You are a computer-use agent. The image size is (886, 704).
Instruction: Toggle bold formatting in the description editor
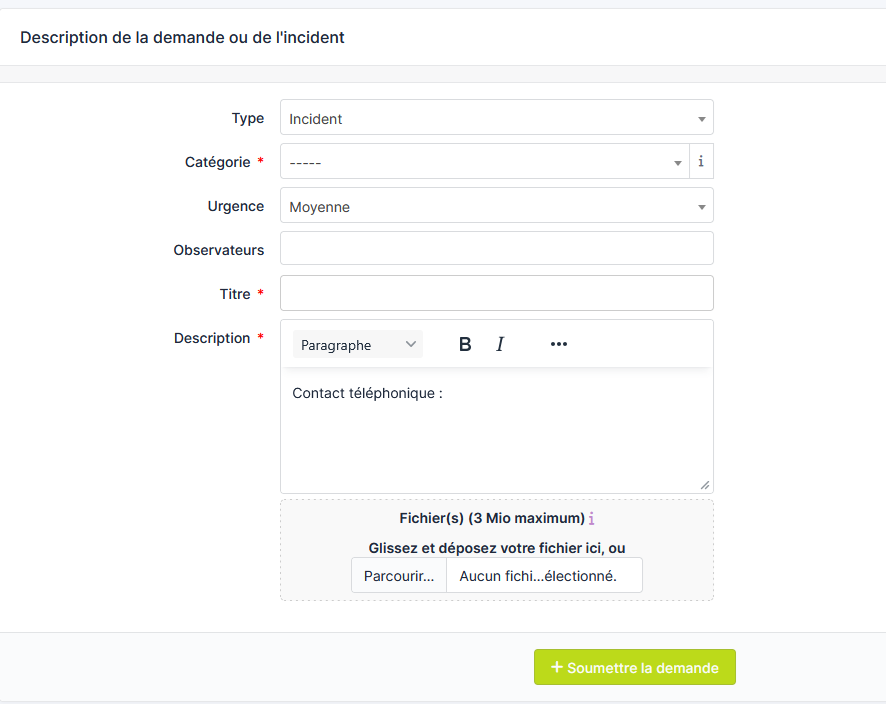click(x=465, y=344)
